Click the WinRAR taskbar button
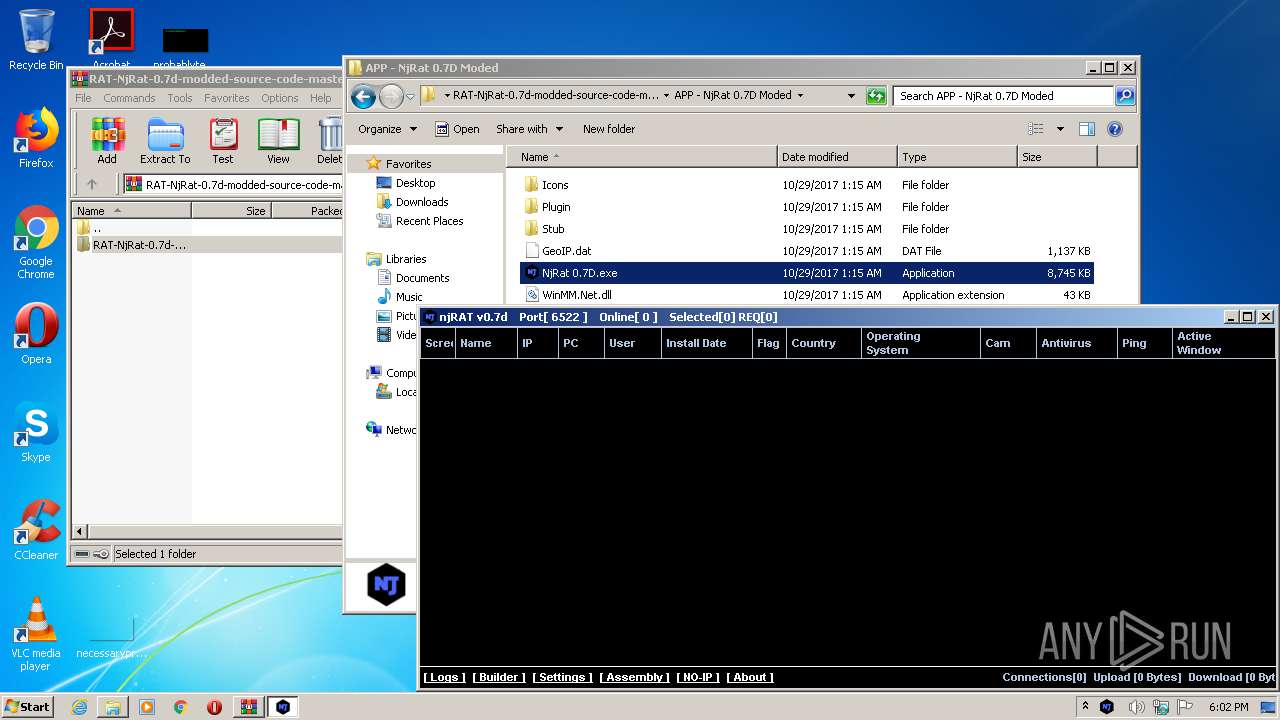1280x720 pixels. coord(248,707)
